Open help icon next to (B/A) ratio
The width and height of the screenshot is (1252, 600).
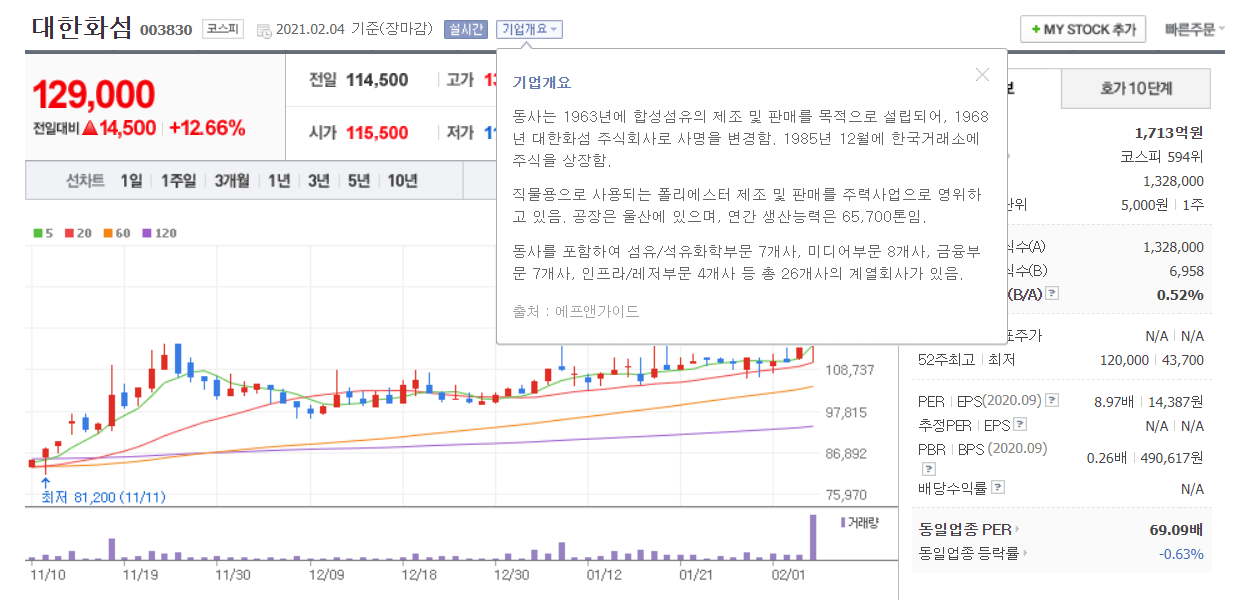1051,294
